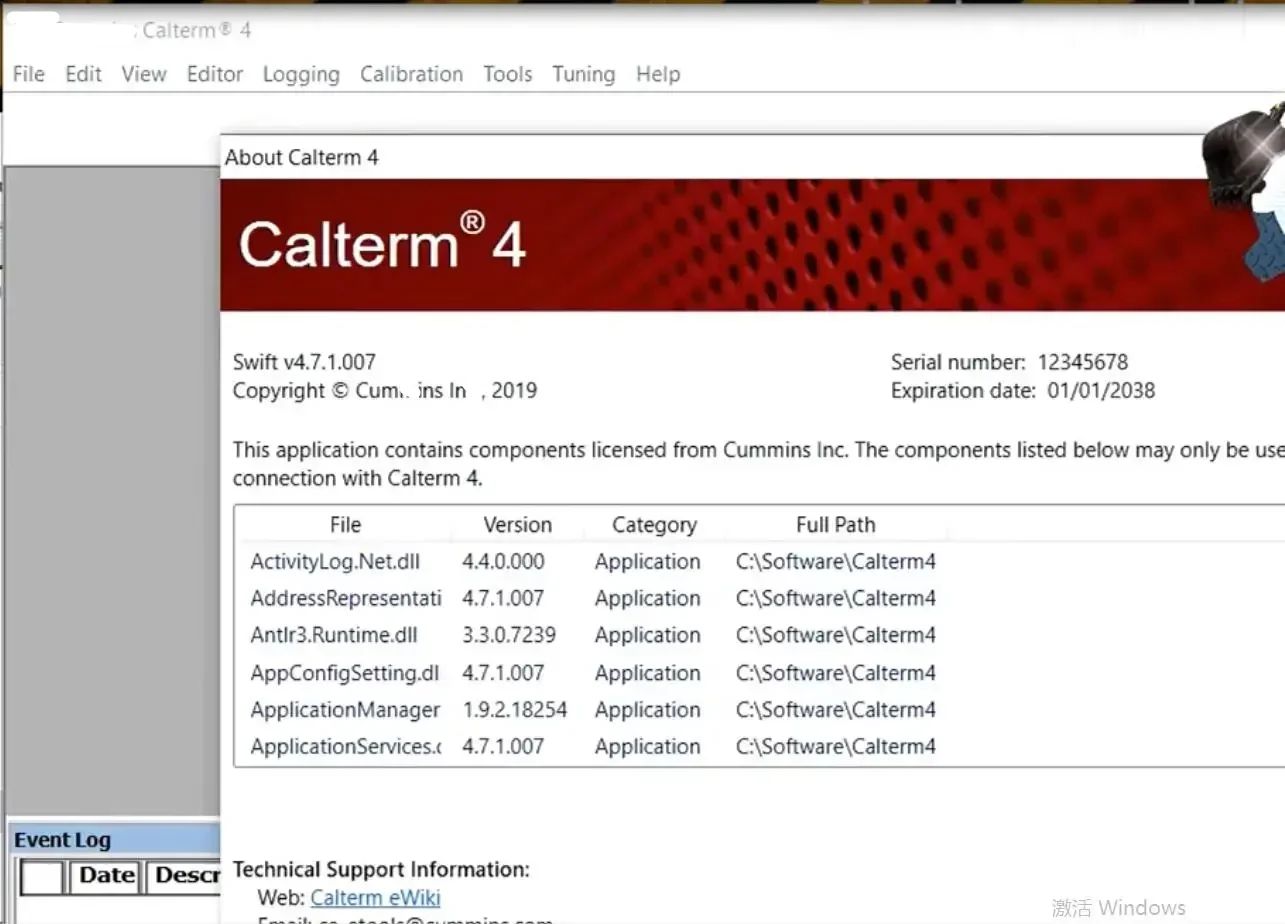Open the Edit menu
The height and width of the screenshot is (924, 1285).
[x=84, y=74]
